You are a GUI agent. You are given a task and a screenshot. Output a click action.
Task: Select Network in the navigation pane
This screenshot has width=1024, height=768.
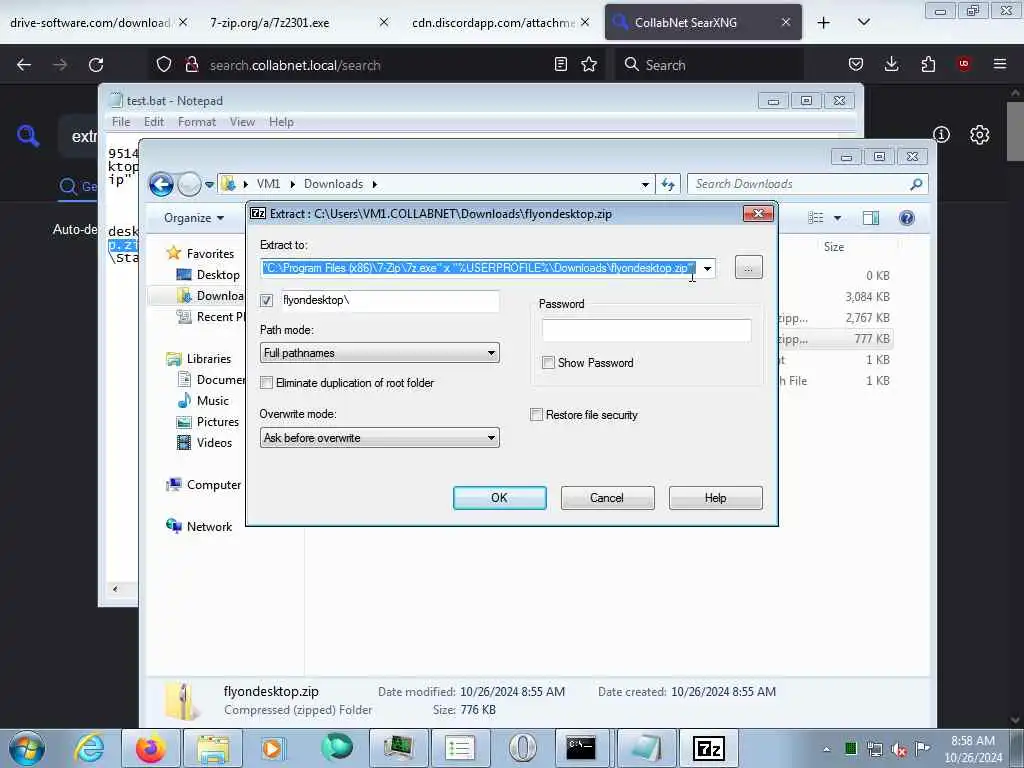click(200, 526)
